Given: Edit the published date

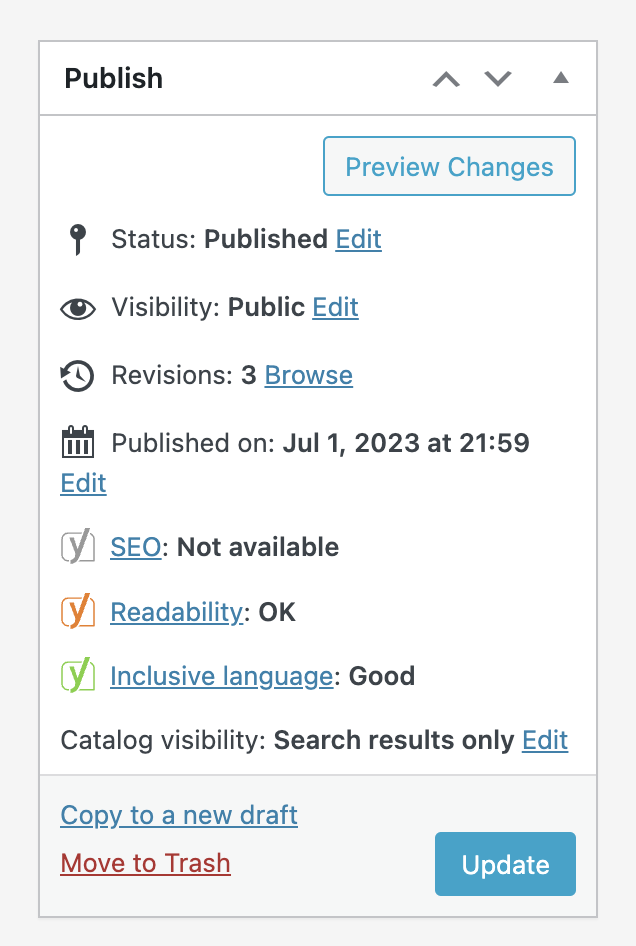Looking at the screenshot, I should click(x=83, y=483).
